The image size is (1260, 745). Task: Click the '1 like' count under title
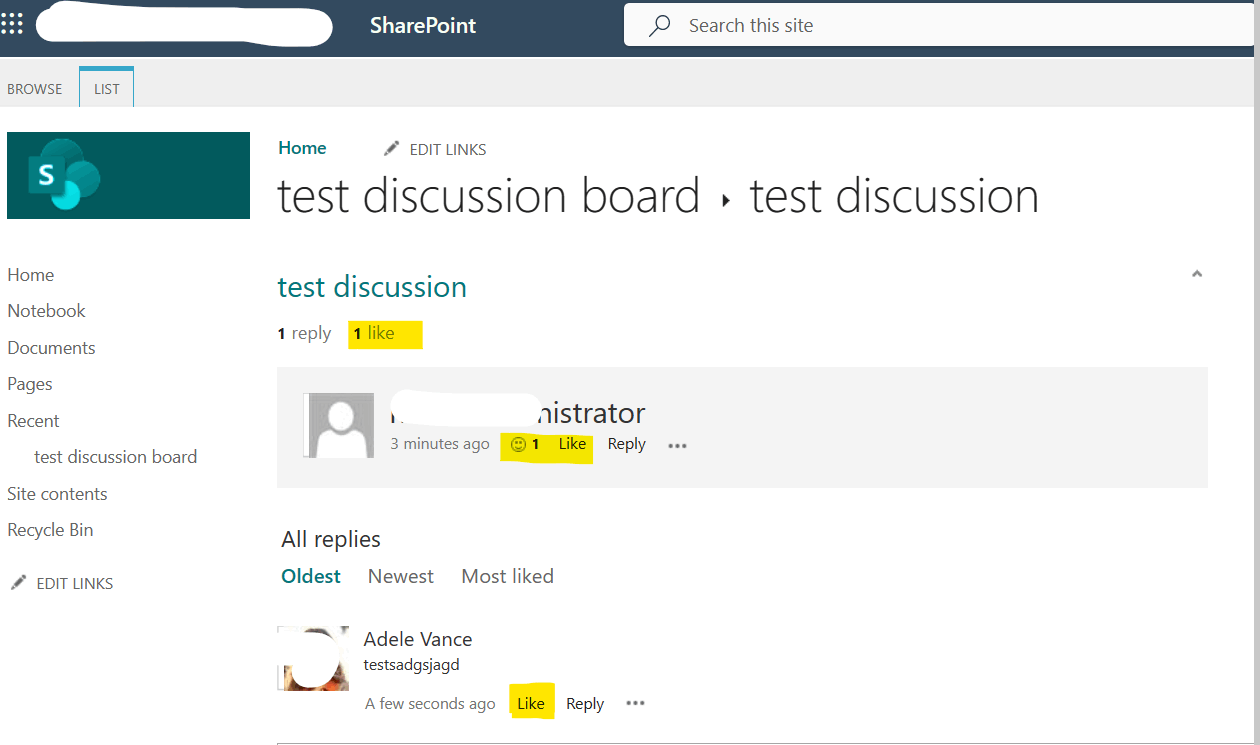(374, 333)
